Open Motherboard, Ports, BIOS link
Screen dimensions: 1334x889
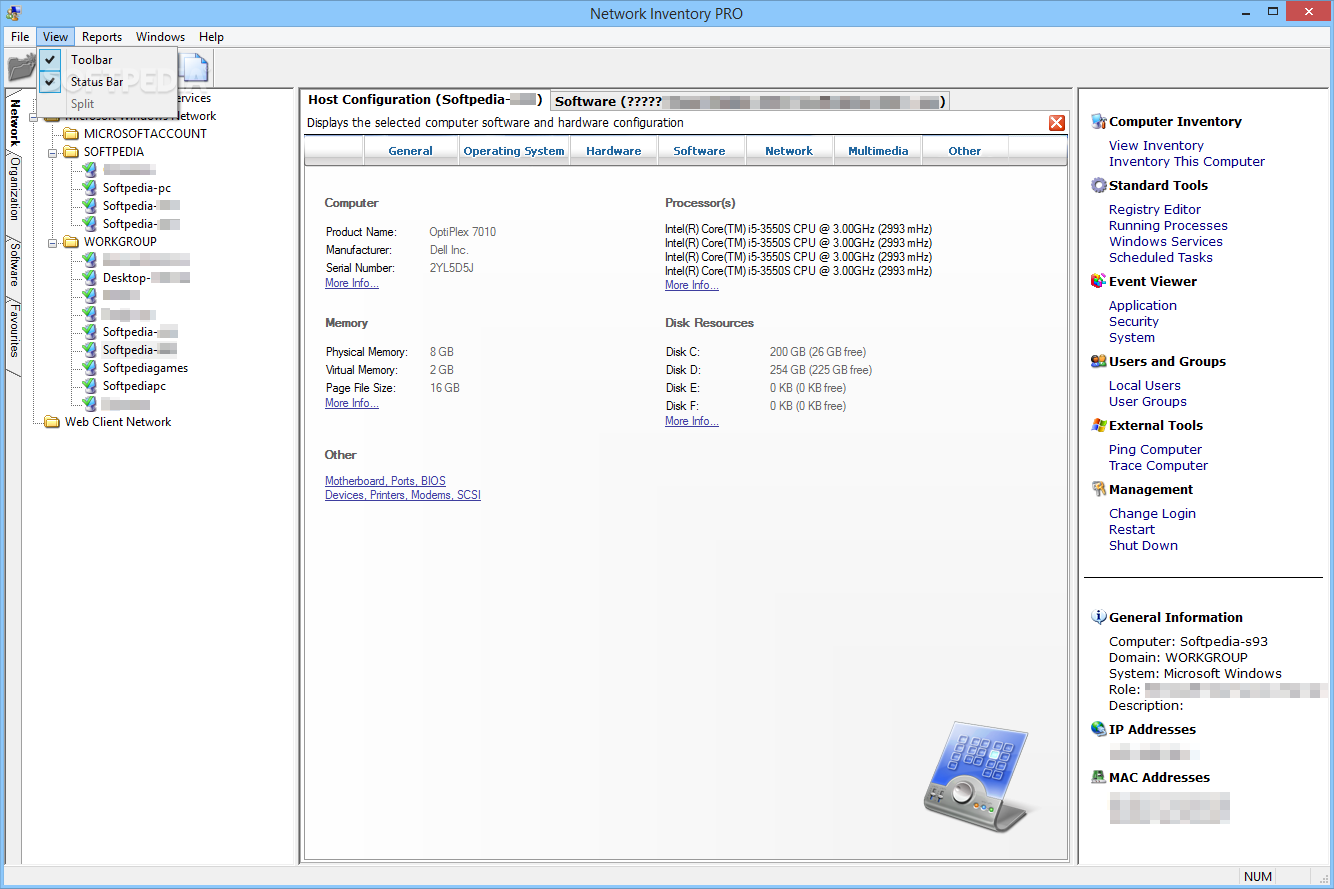point(385,481)
